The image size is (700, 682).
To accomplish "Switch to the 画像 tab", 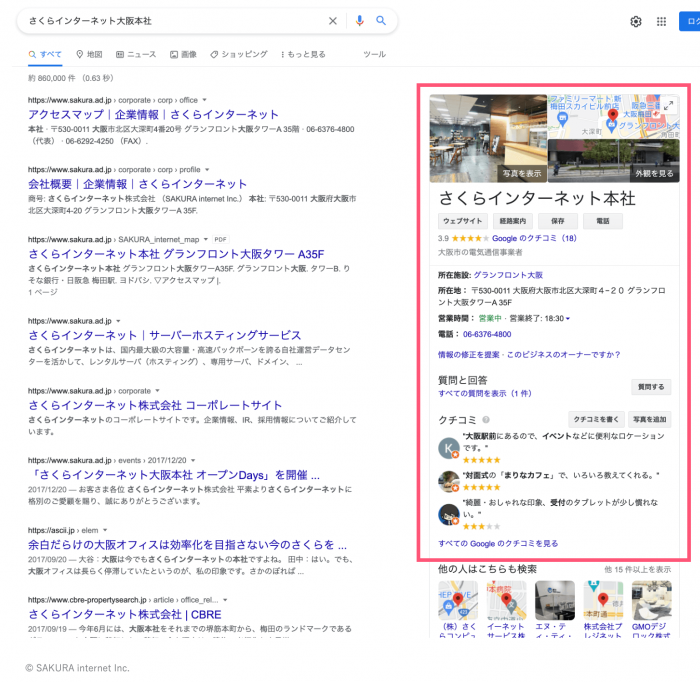I will point(183,54).
